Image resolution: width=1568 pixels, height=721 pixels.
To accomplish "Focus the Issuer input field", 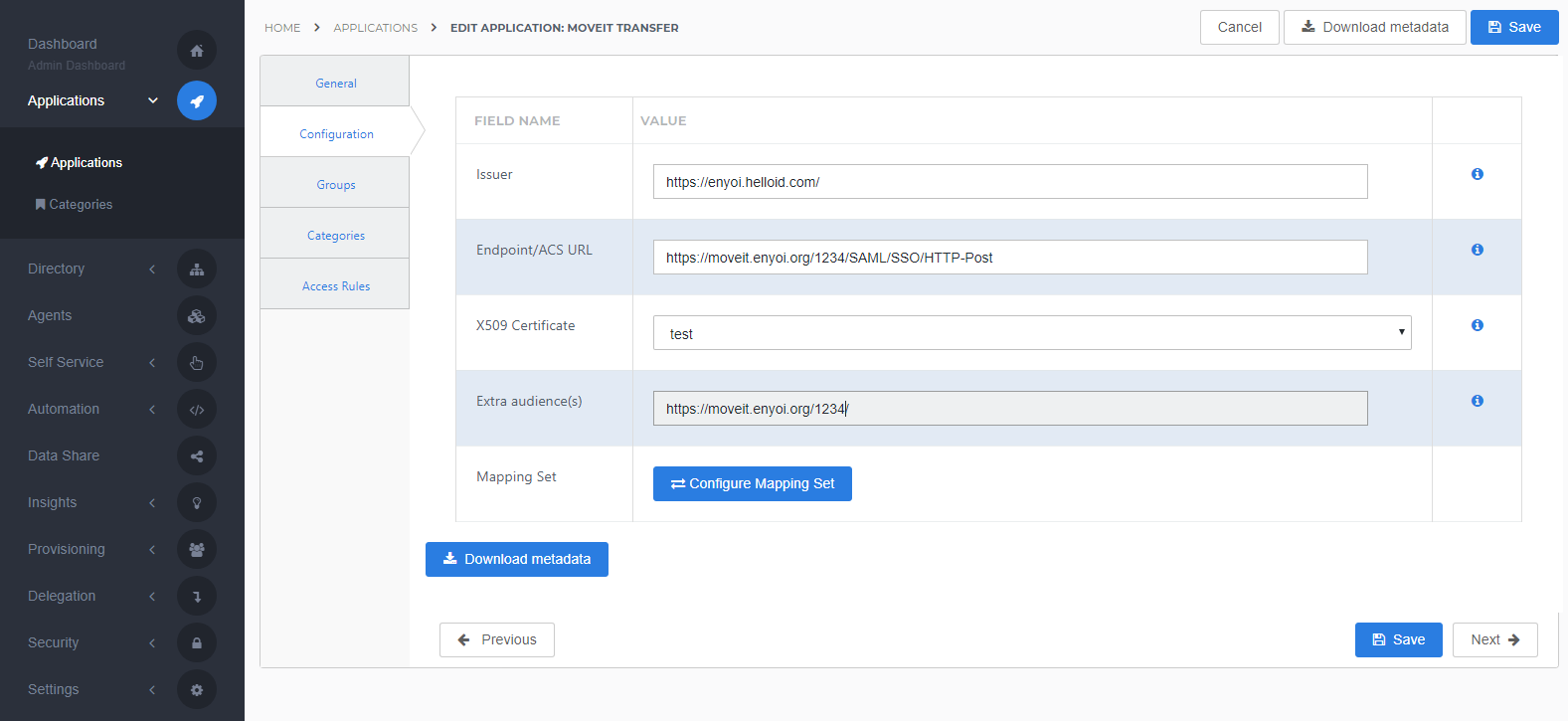I will [1010, 181].
